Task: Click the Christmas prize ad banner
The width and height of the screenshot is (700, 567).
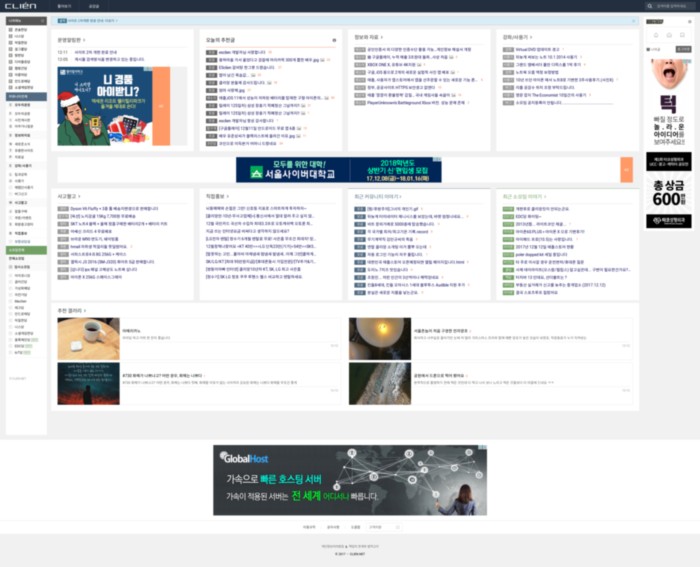Action: click(105, 106)
